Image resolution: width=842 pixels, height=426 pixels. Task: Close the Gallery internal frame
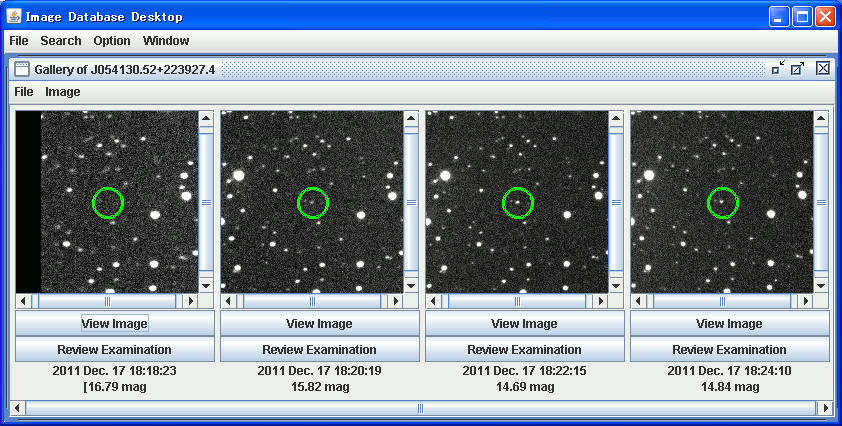[823, 68]
